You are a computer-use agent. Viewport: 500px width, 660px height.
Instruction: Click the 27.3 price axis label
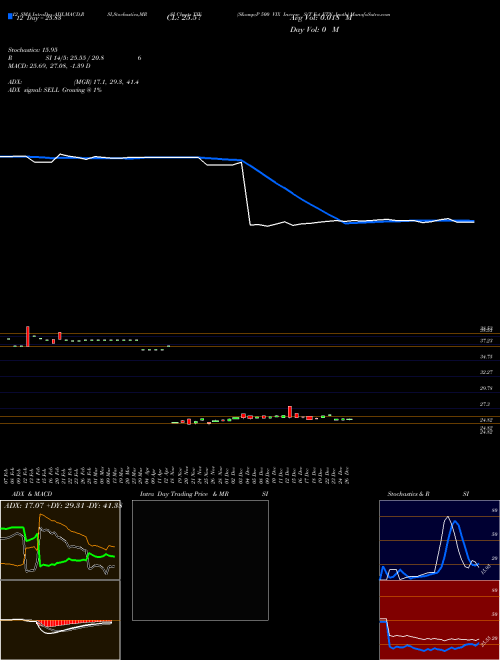tap(485, 404)
